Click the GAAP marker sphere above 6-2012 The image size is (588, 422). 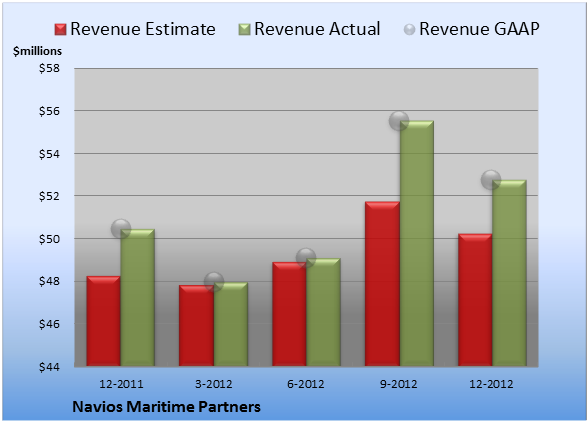306,258
